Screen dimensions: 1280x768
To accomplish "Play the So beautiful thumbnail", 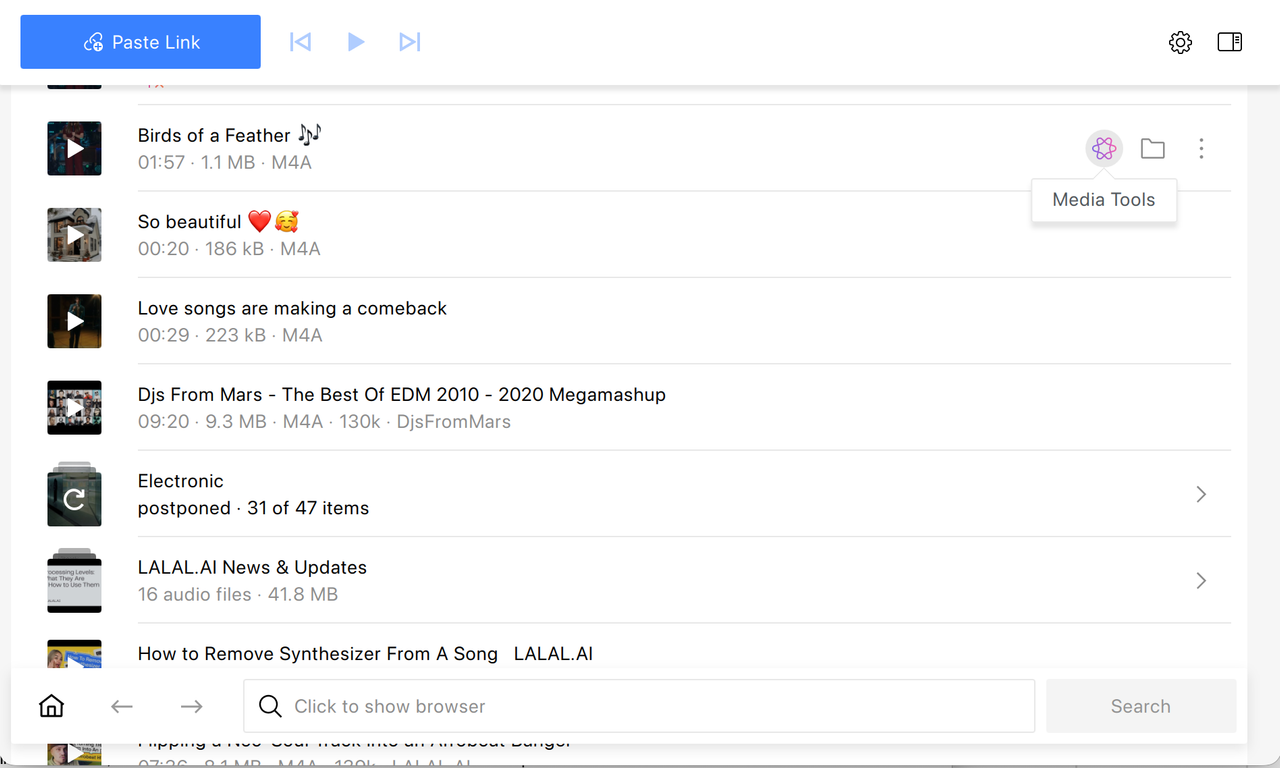I will (74, 235).
